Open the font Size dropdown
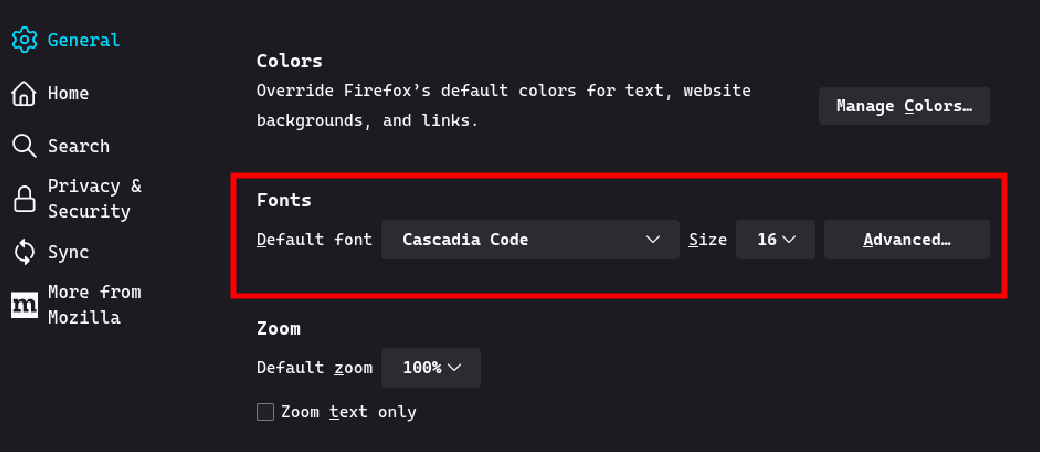The image size is (1040, 452). pos(775,240)
